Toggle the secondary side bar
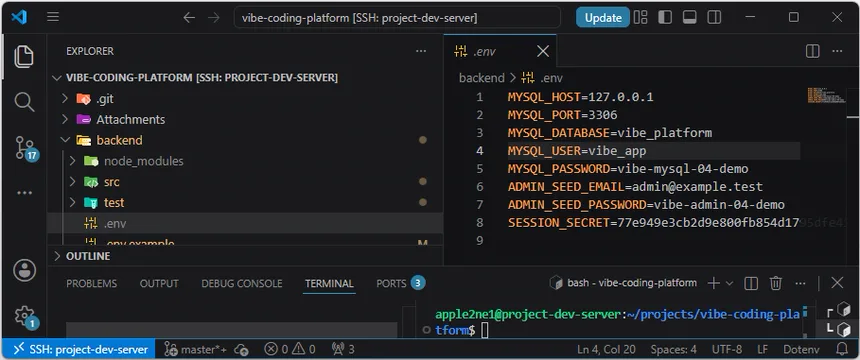This screenshot has width=860, height=360. point(714,18)
